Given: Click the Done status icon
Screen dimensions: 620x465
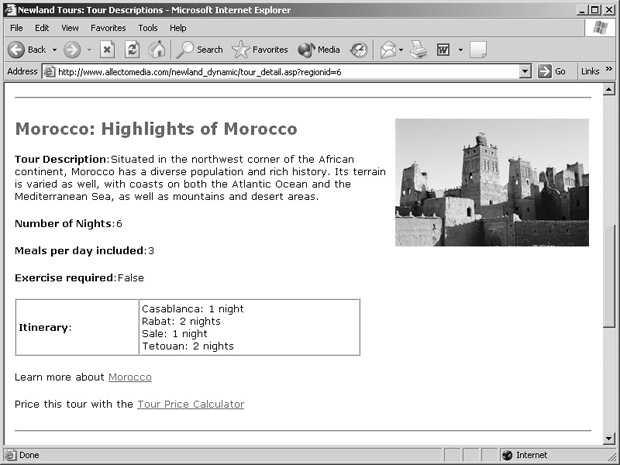Looking at the screenshot, I should tap(10, 455).
